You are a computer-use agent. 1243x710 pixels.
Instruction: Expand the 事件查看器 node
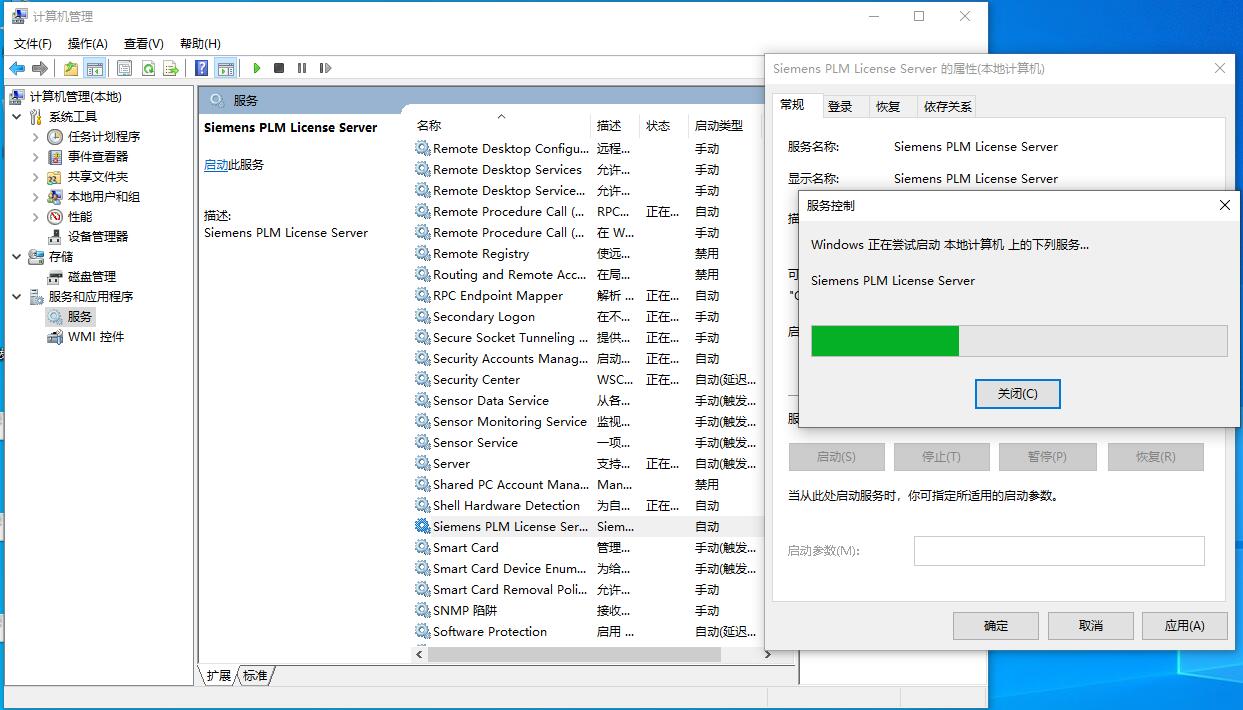tap(36, 157)
